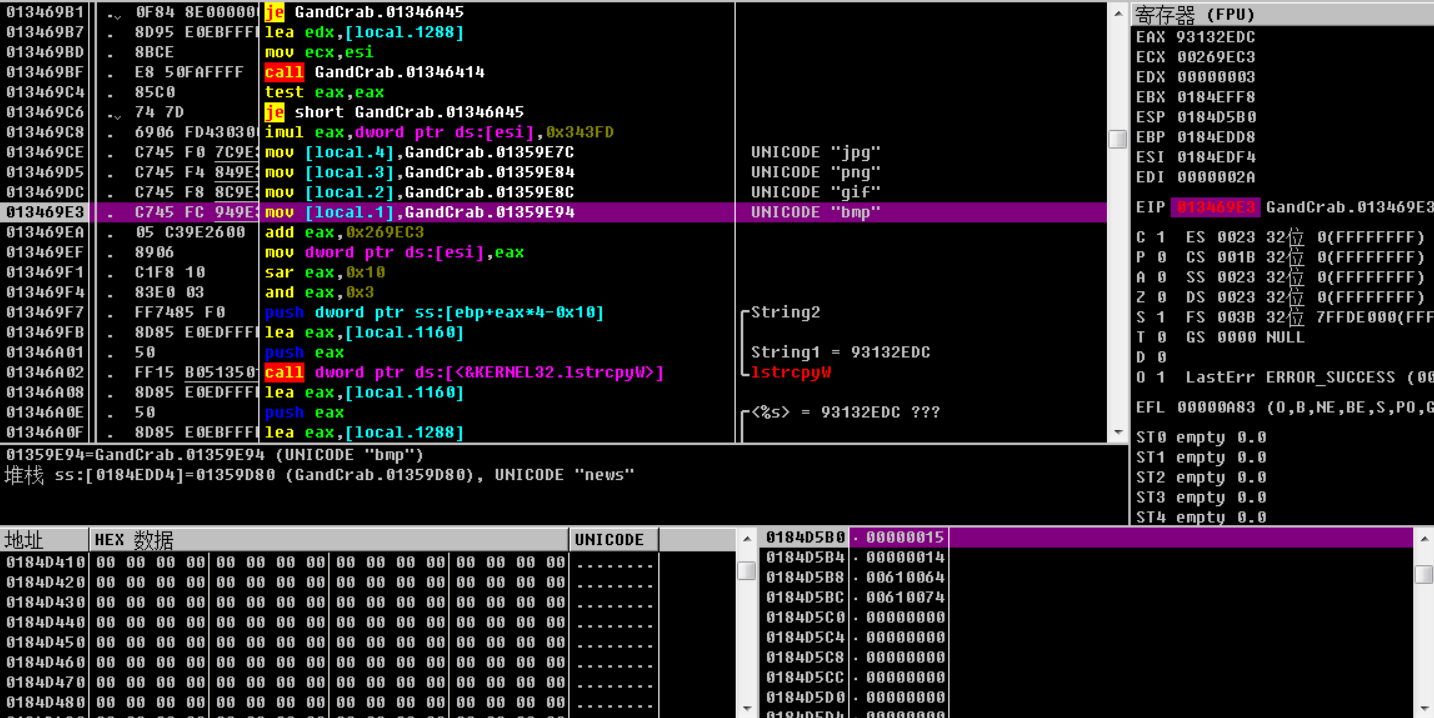Select the add eax,0x269EC3 instruction
Screen dimensions: 1434x718
click(344, 232)
